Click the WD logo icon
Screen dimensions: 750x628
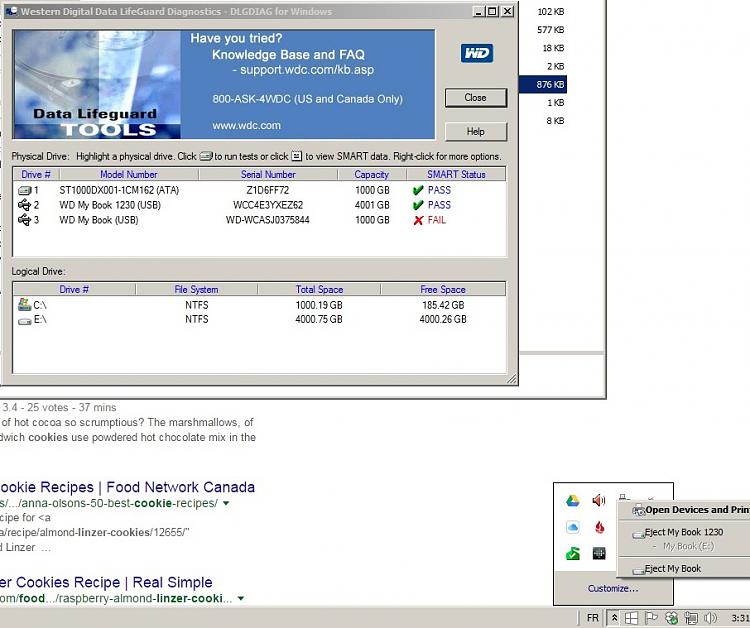click(476, 53)
